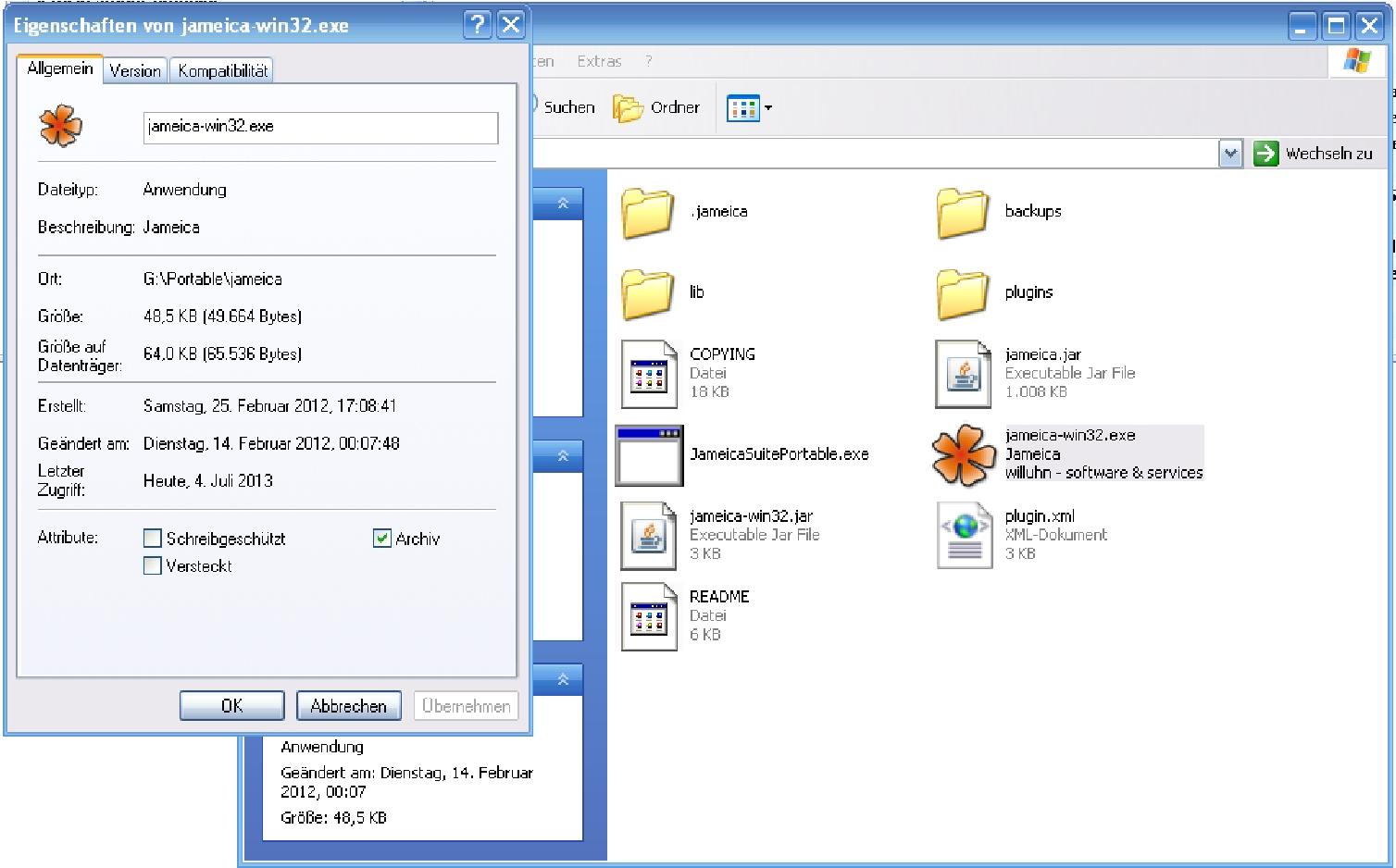Click the README file name
The image size is (1396, 868).
pyautogui.click(x=719, y=597)
